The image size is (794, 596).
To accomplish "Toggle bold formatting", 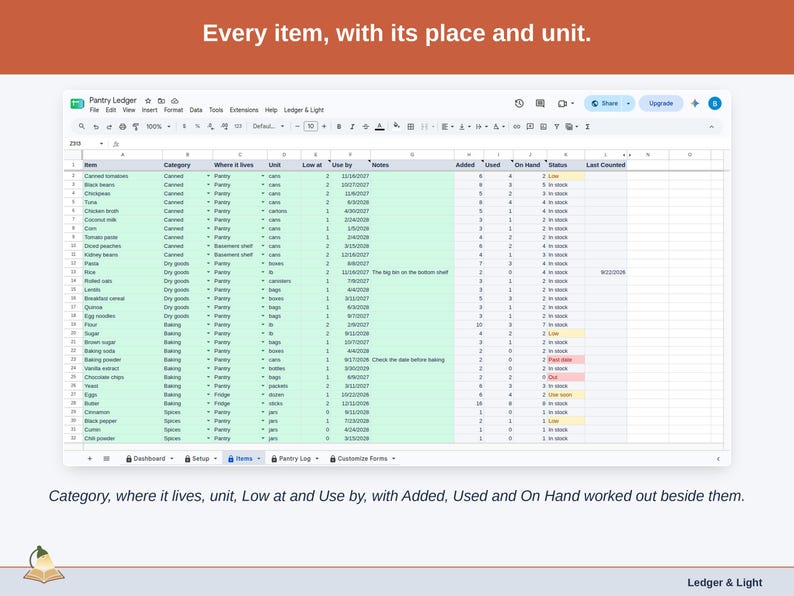I will 339,127.
